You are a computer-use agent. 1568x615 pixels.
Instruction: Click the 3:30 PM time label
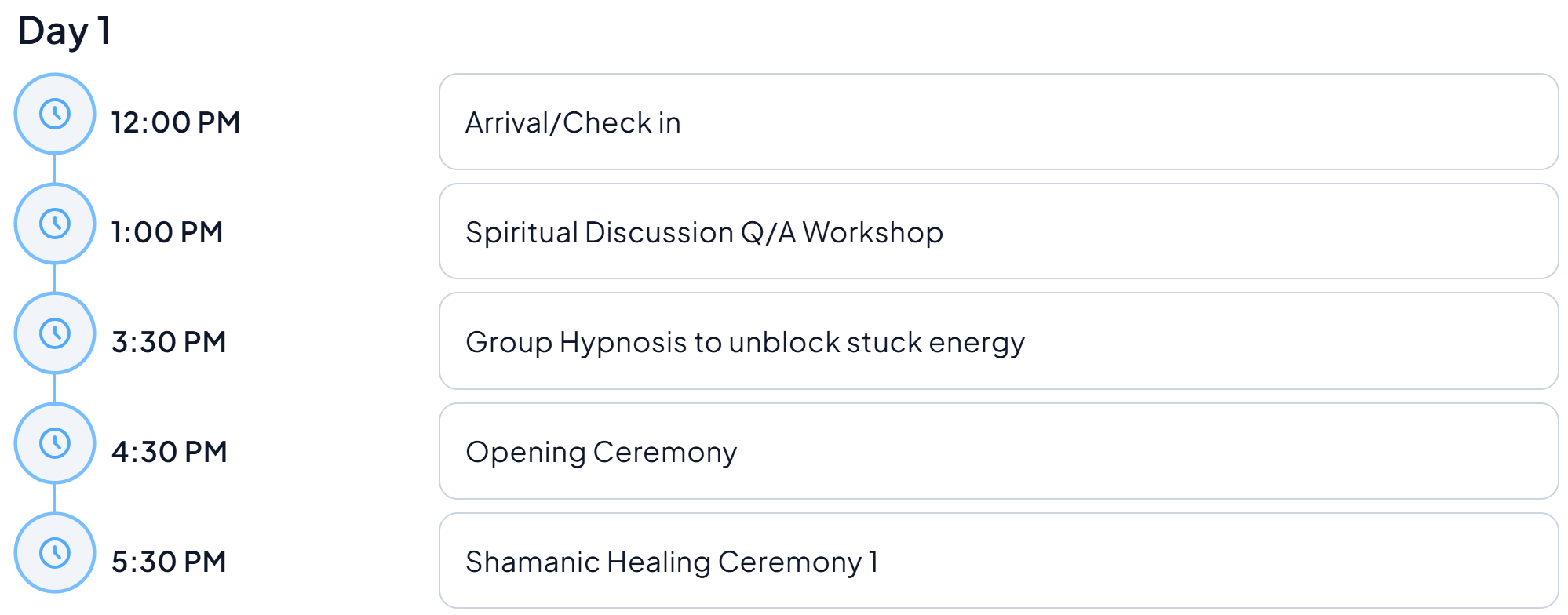pyautogui.click(x=169, y=343)
